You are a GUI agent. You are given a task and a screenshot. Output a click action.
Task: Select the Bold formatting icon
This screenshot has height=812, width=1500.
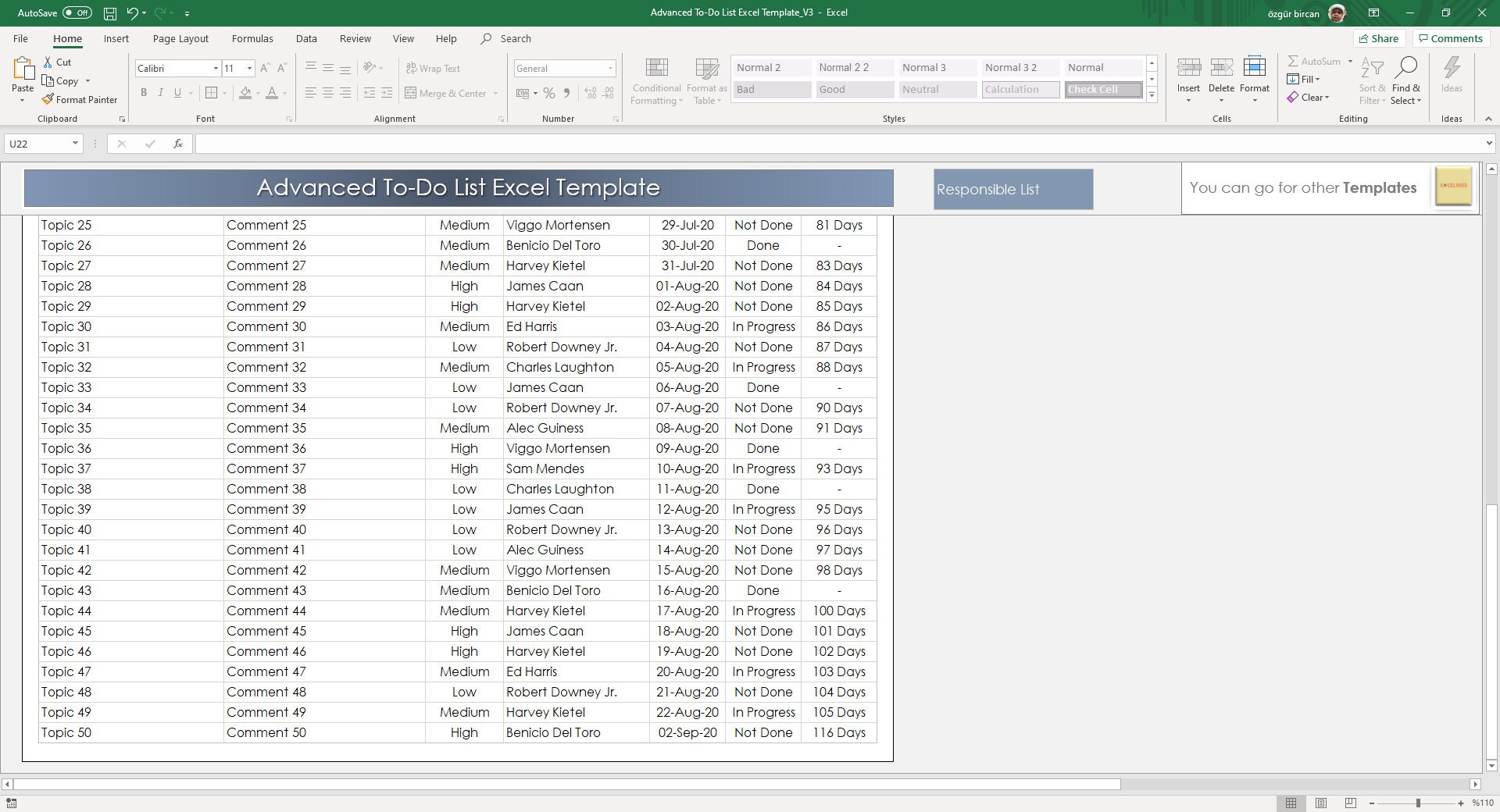coord(144,92)
